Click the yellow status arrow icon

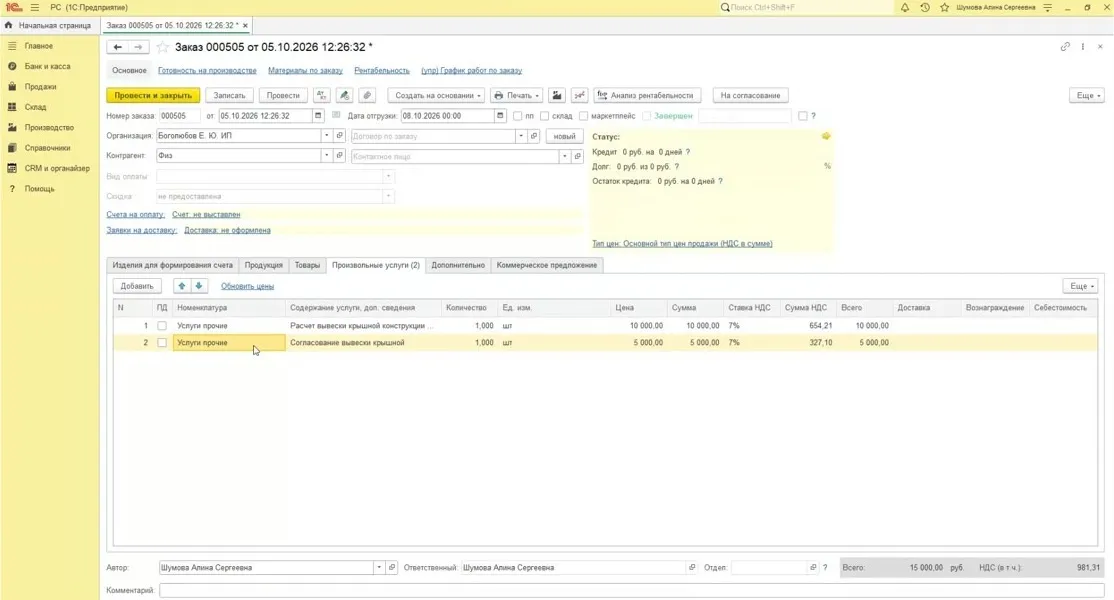click(826, 136)
